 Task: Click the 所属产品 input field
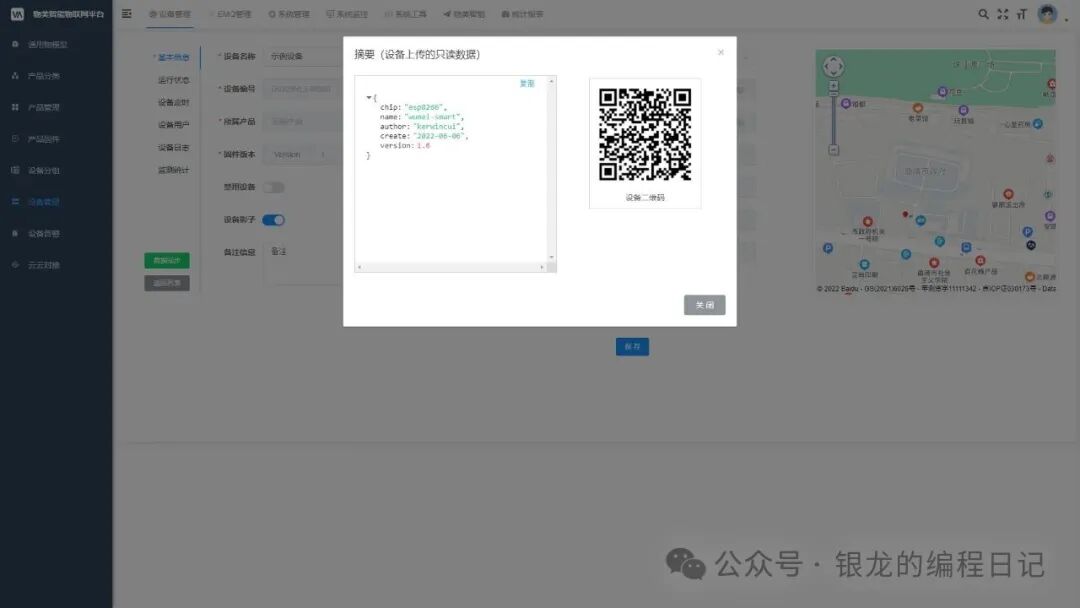click(x=303, y=122)
